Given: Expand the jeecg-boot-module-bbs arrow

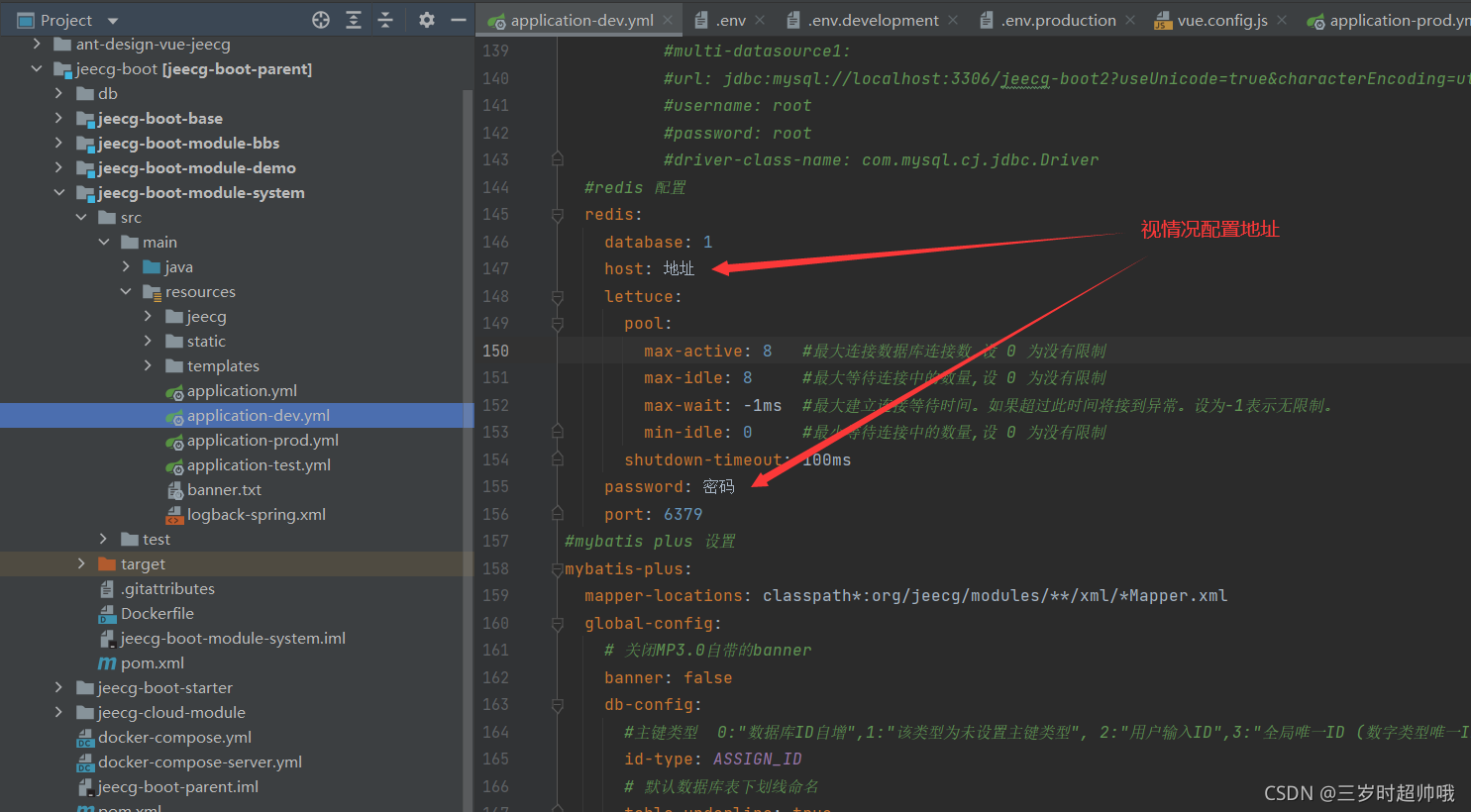Looking at the screenshot, I should [58, 143].
